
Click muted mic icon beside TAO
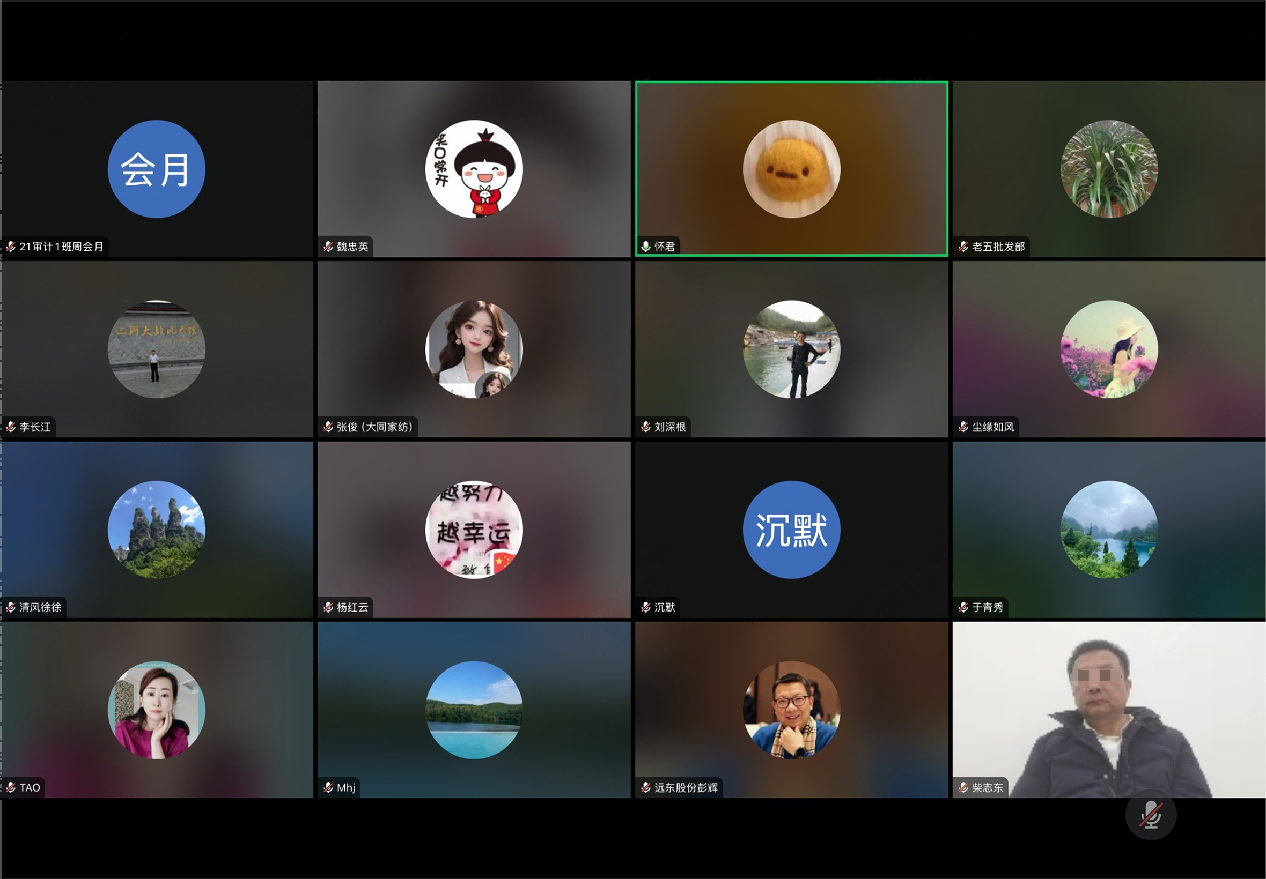(10, 788)
